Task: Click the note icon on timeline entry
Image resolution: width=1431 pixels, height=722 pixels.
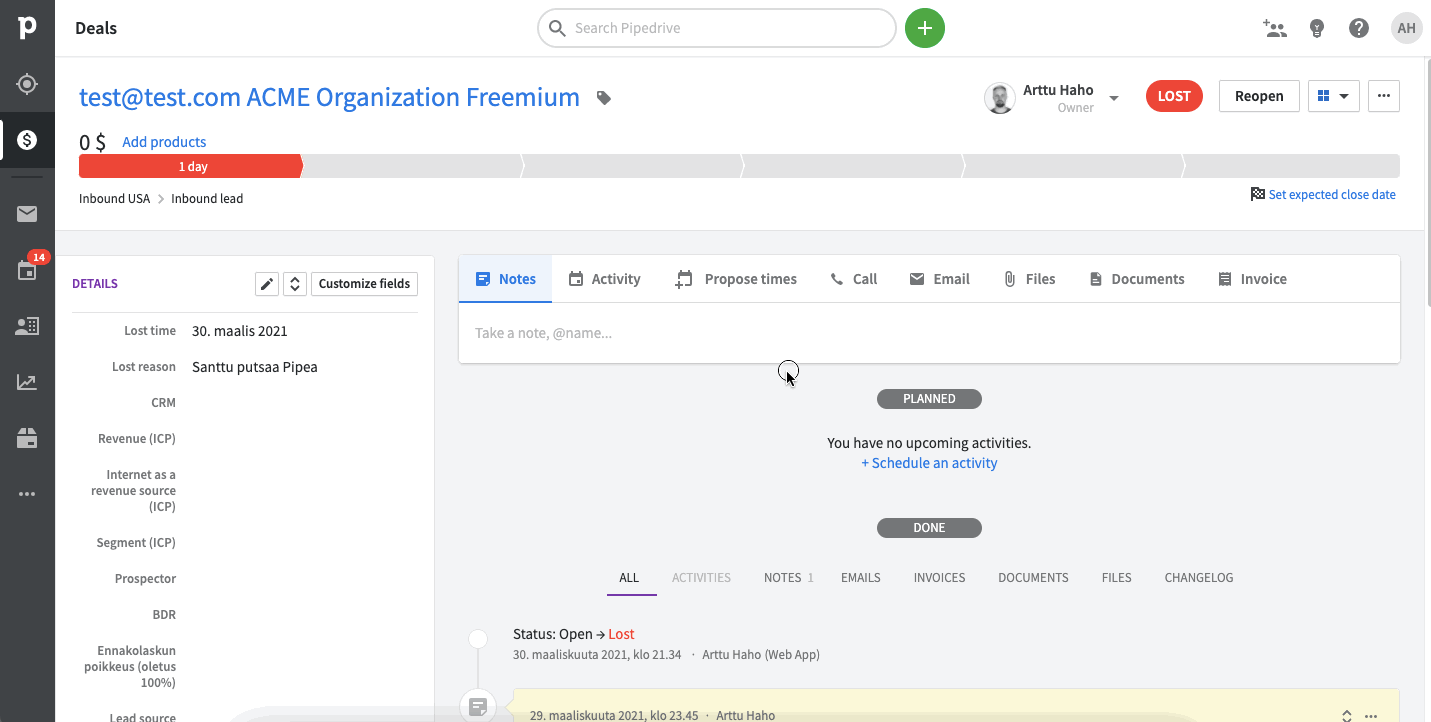Action: point(478,707)
